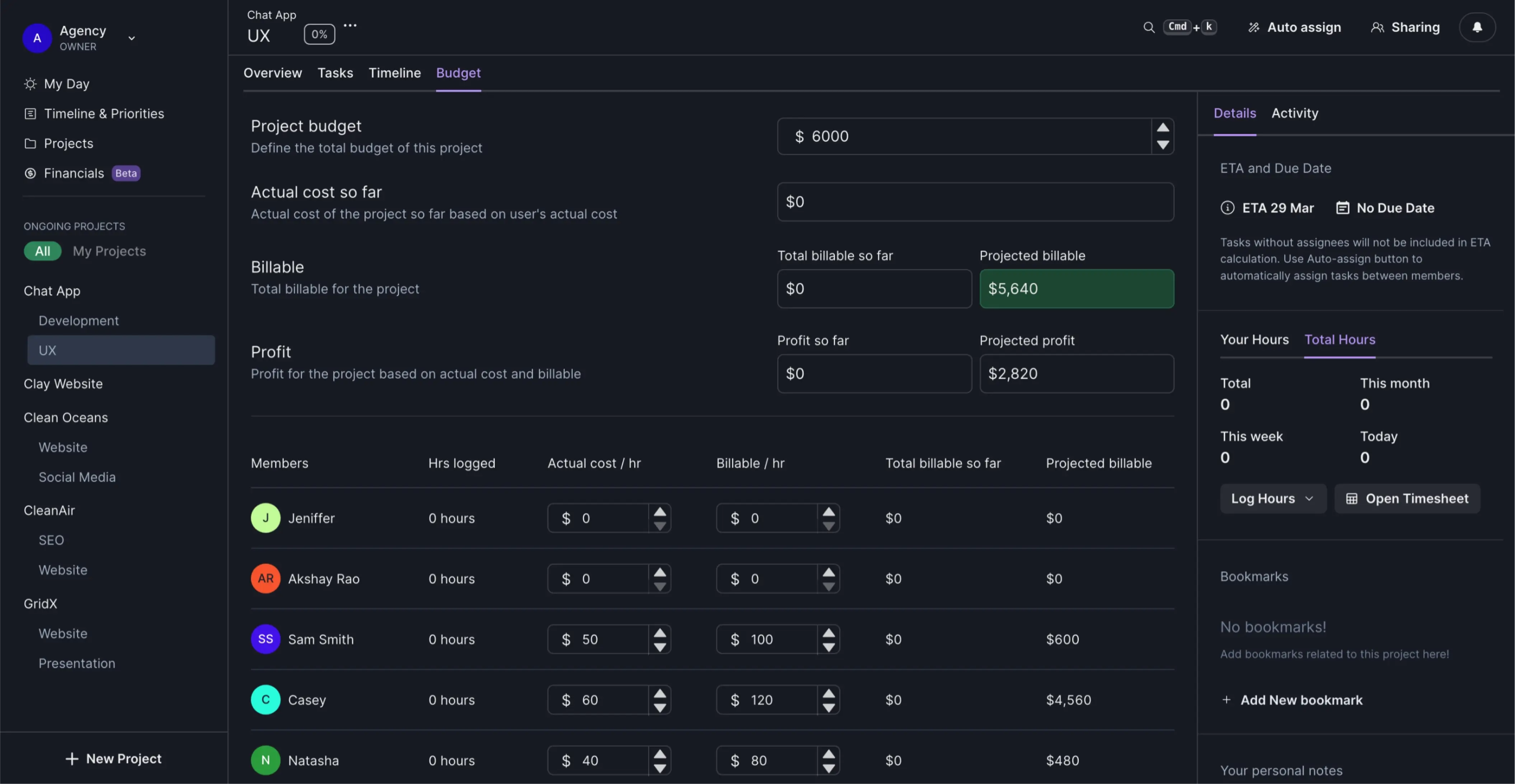Image resolution: width=1515 pixels, height=784 pixels.
Task: Open My Day from the sidebar
Action: (x=66, y=84)
